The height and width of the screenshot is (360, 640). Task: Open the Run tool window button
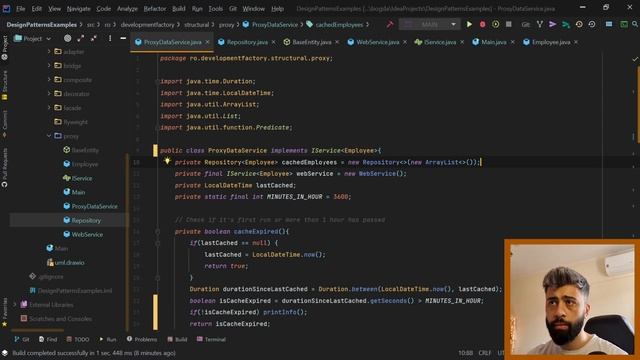coord(107,339)
